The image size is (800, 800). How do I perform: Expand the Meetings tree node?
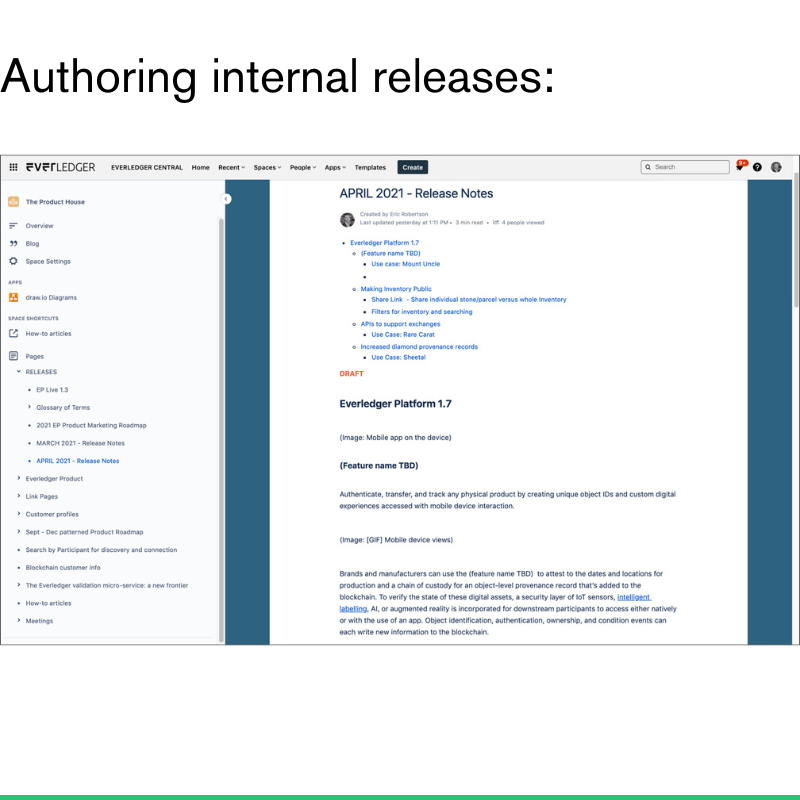[19, 620]
